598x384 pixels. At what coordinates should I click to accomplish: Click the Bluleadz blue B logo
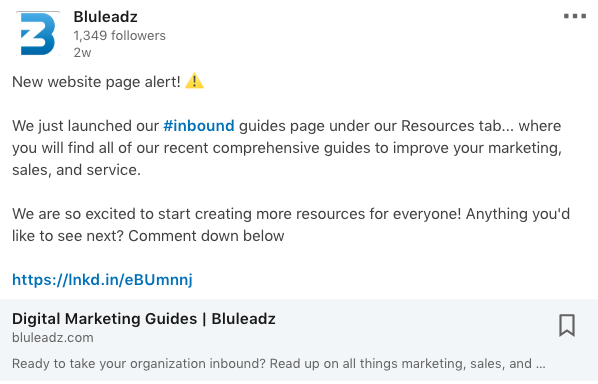click(x=38, y=34)
